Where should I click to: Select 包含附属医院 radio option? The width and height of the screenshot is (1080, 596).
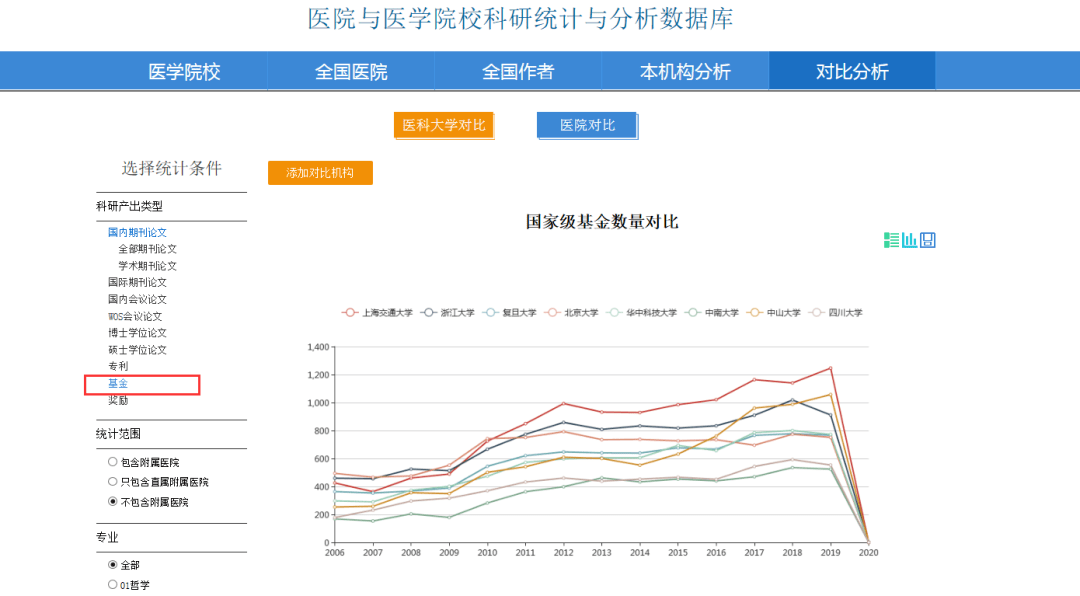coord(111,462)
